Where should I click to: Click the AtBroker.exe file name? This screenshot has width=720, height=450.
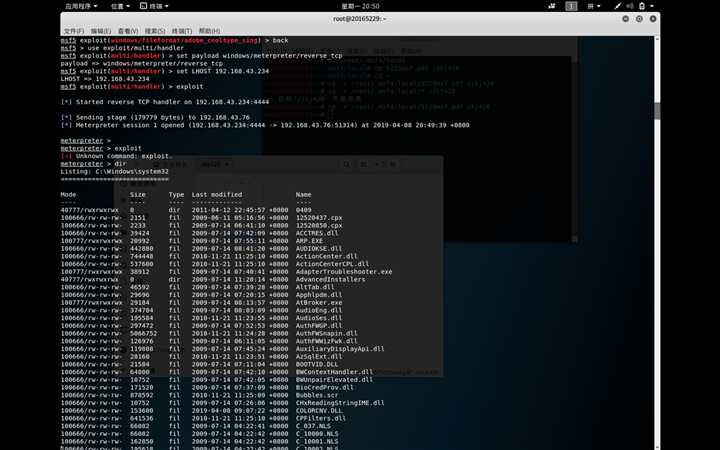pyautogui.click(x=319, y=303)
